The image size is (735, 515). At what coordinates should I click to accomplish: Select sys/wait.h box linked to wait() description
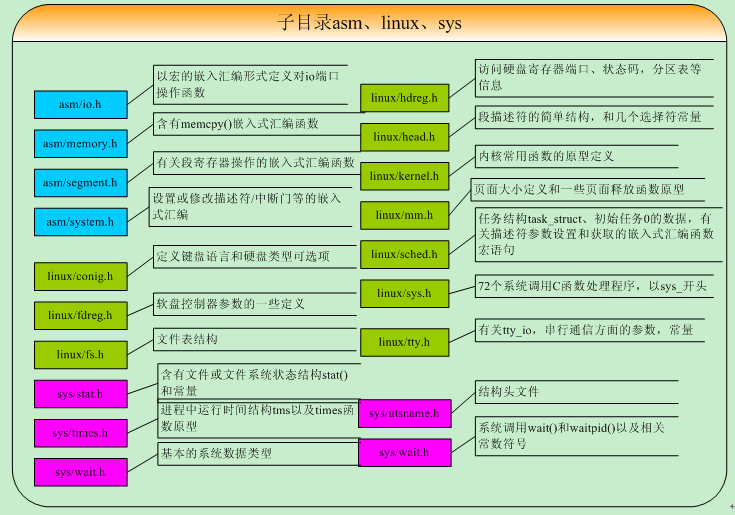(x=405, y=453)
